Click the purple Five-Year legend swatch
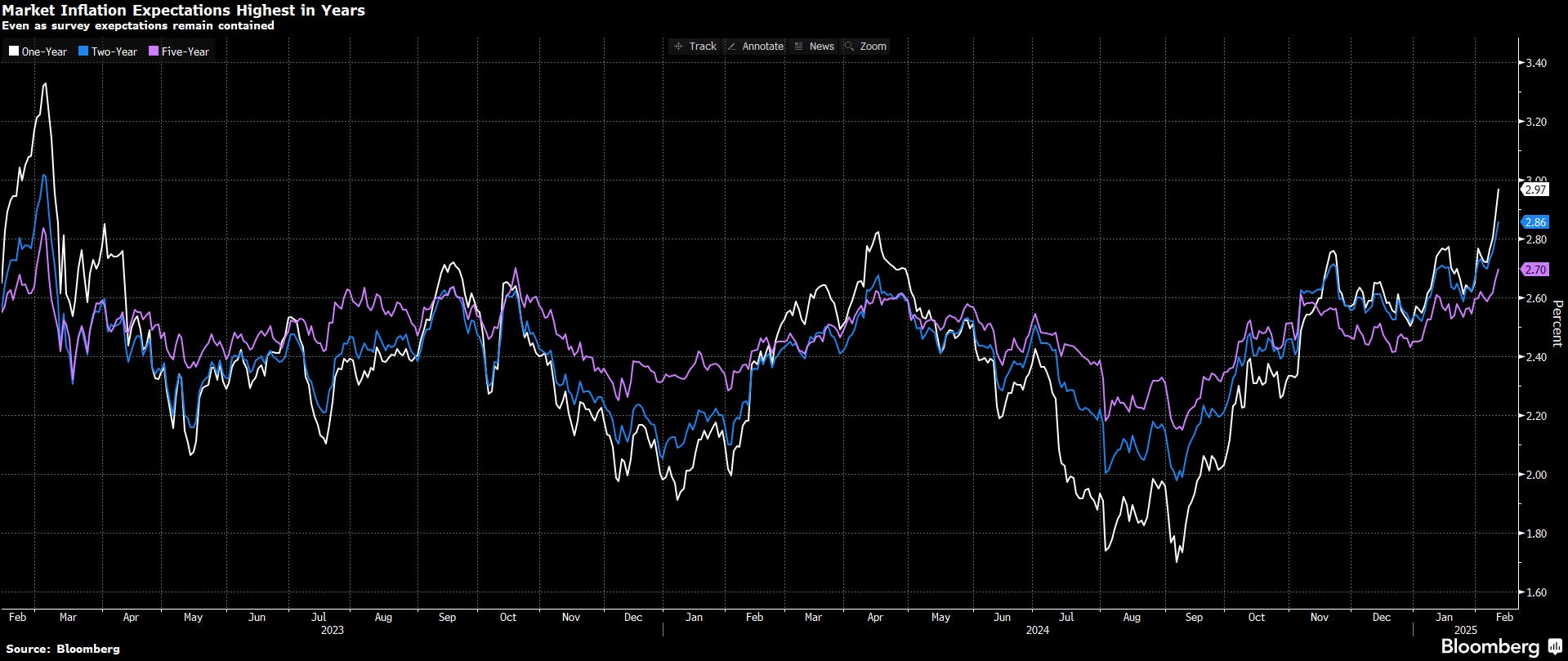 point(154,51)
